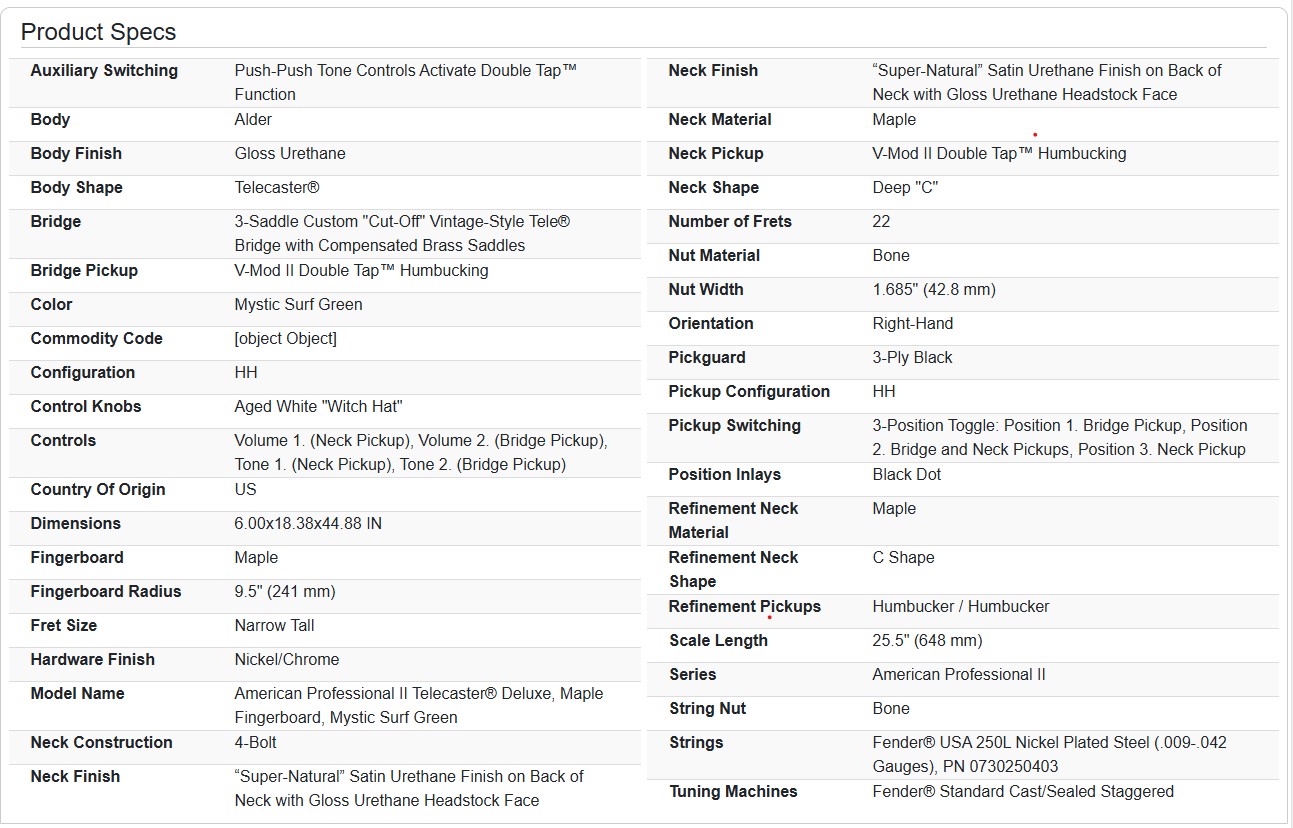The height and width of the screenshot is (828, 1293).
Task: Select the 6.00x18.38x44.88 IN dimensions value
Action: click(308, 524)
